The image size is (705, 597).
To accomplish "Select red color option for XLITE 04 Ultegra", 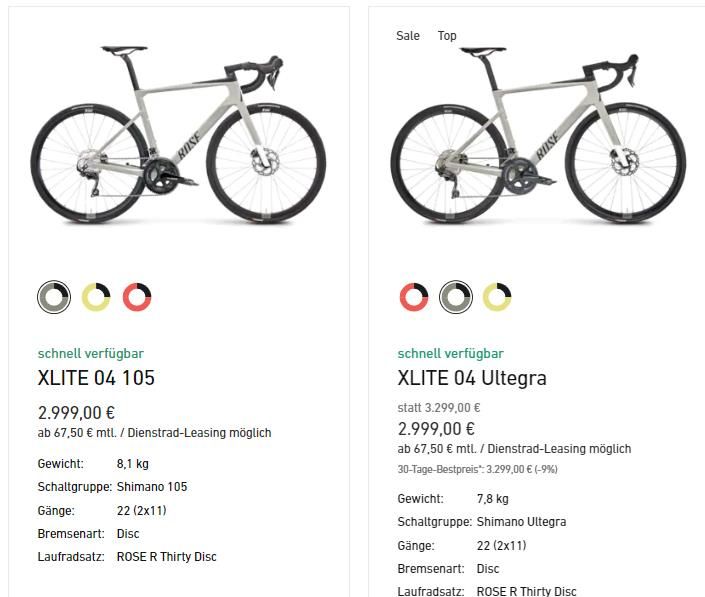I will click(414, 297).
